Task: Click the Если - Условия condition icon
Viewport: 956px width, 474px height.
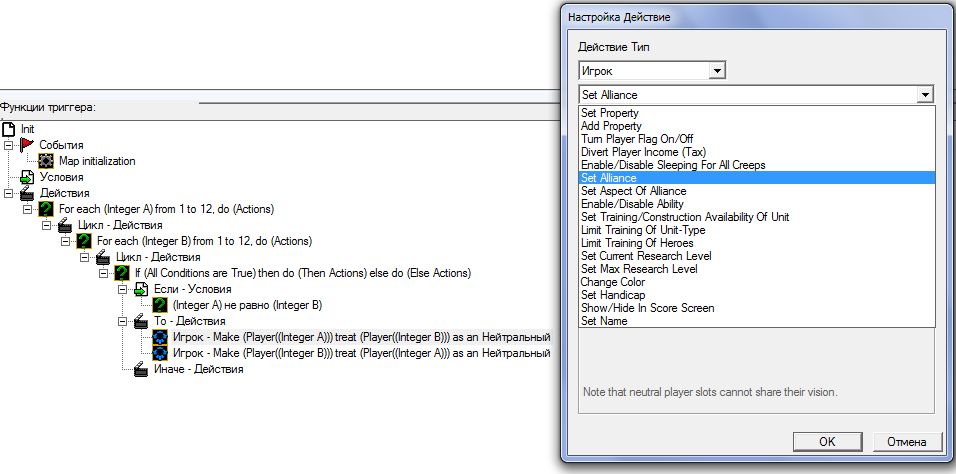Action: click(141, 289)
